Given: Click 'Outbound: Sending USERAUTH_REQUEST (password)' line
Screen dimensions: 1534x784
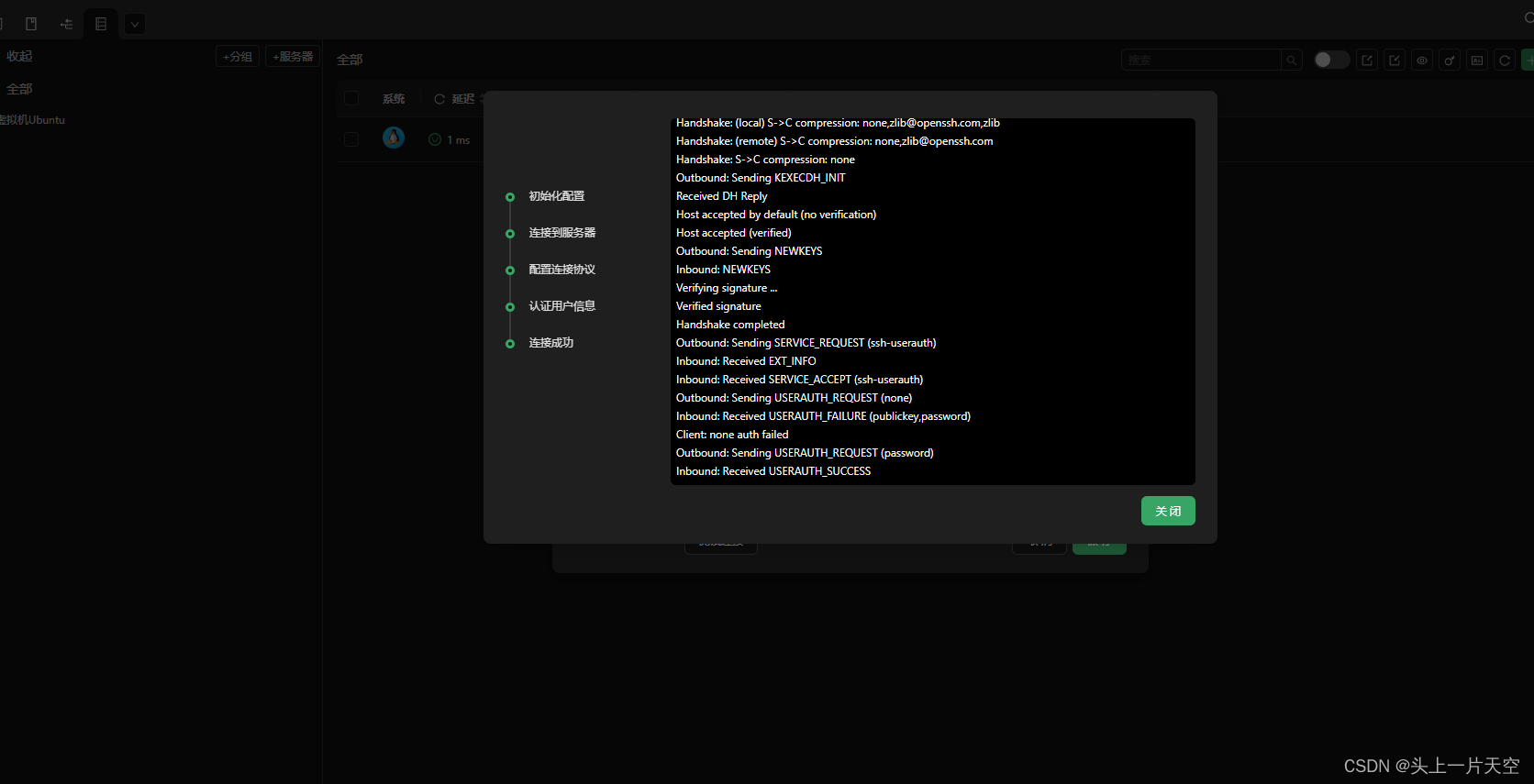Looking at the screenshot, I should point(805,453).
